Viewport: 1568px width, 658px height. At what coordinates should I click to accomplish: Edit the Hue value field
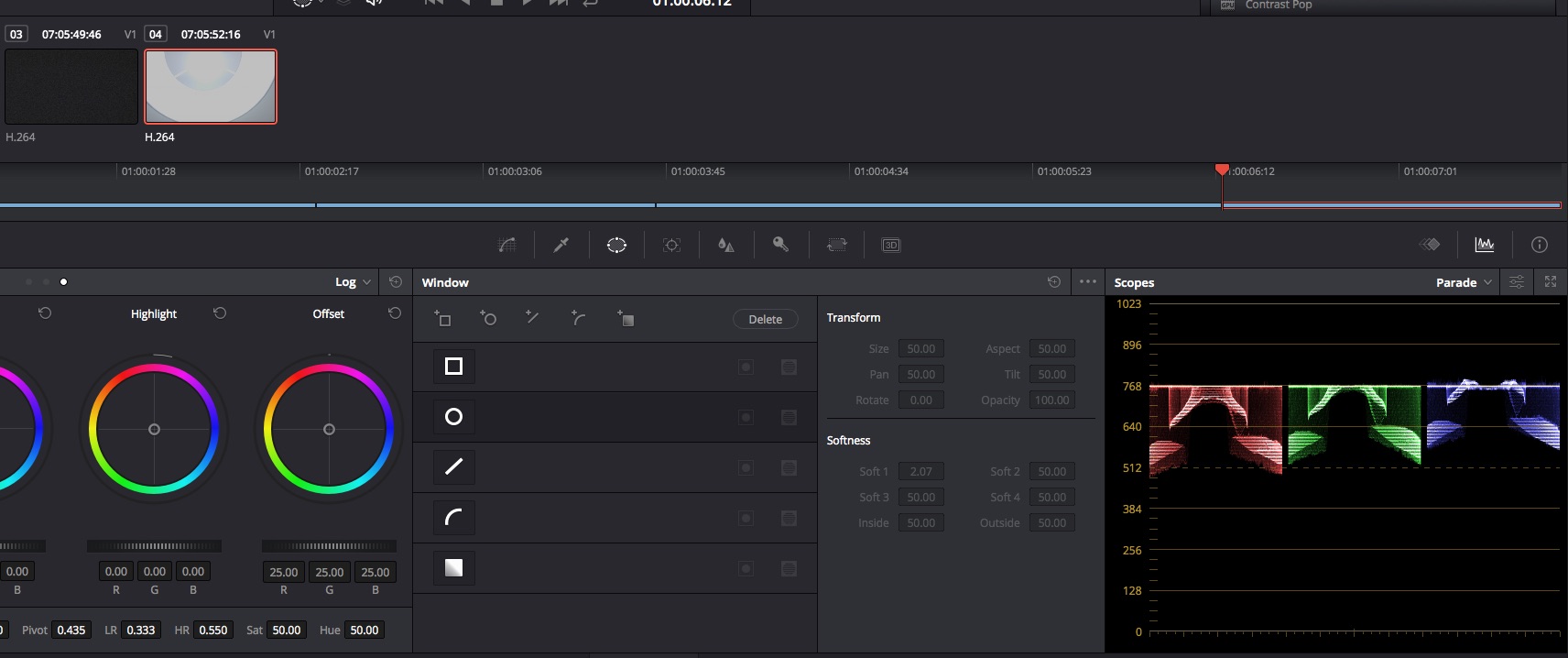coord(365,630)
